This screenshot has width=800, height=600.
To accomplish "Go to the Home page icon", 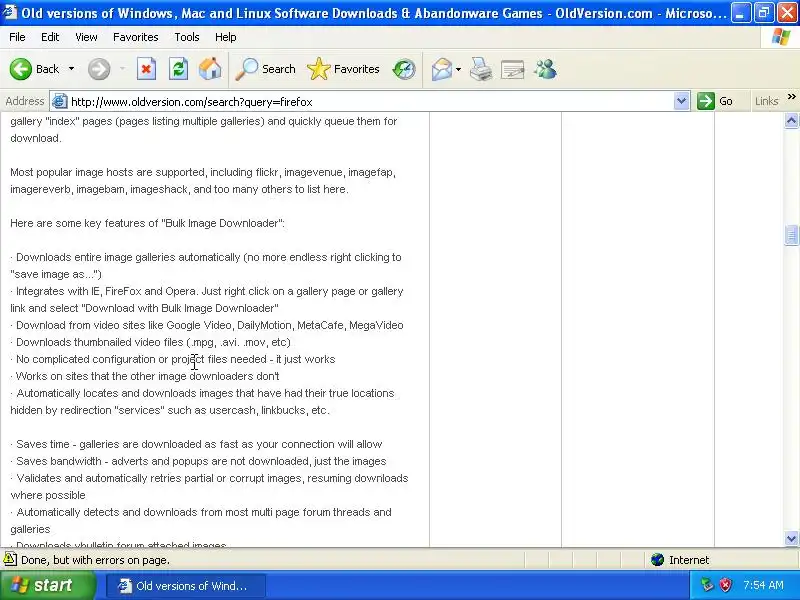I will pos(210,69).
